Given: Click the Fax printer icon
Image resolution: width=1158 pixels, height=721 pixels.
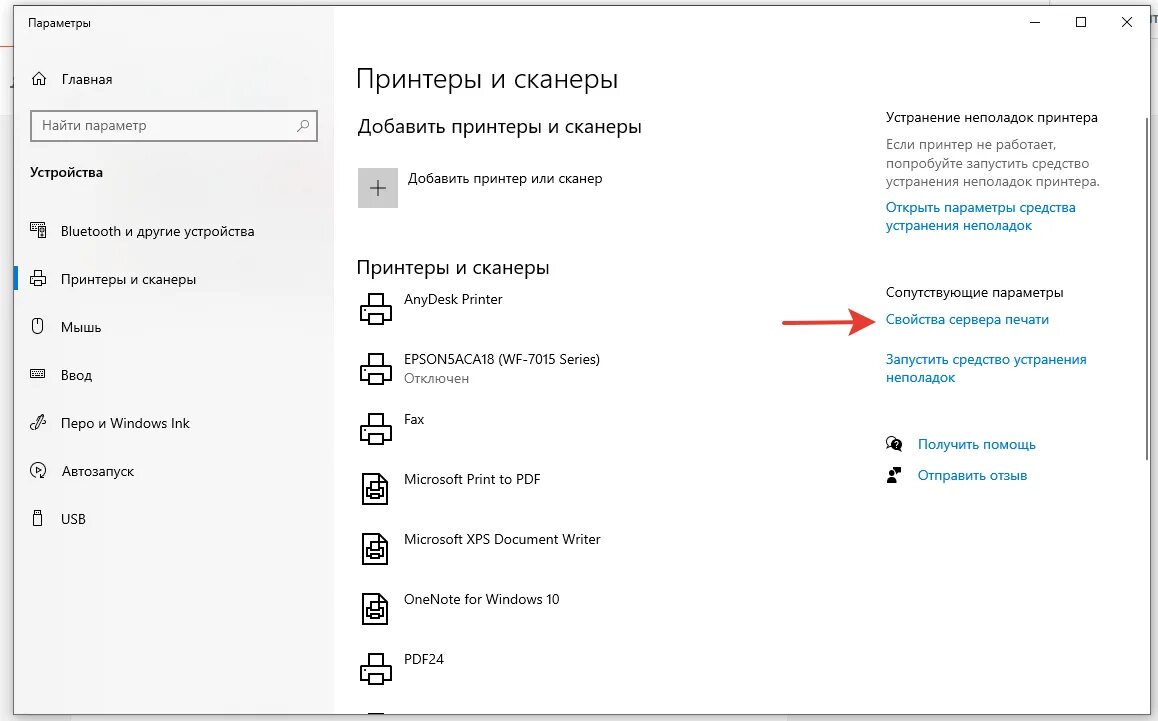Looking at the screenshot, I should pos(375,428).
